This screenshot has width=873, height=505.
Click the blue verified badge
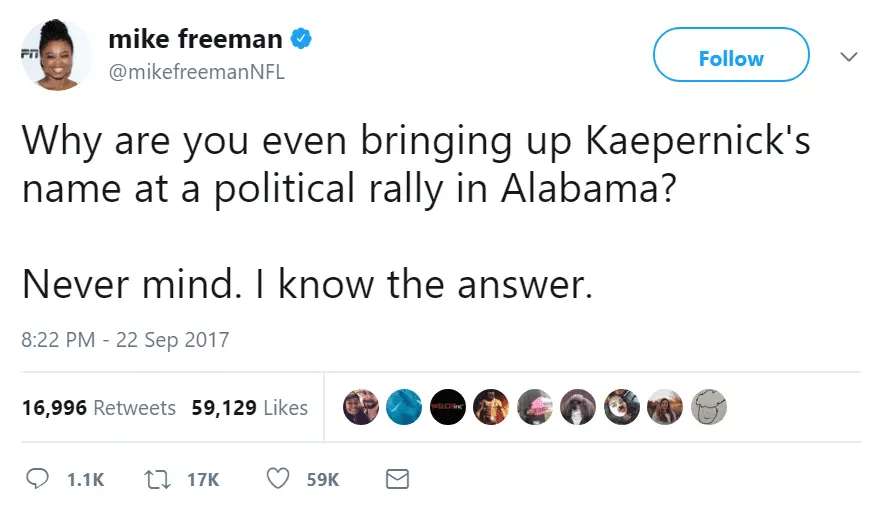301,40
